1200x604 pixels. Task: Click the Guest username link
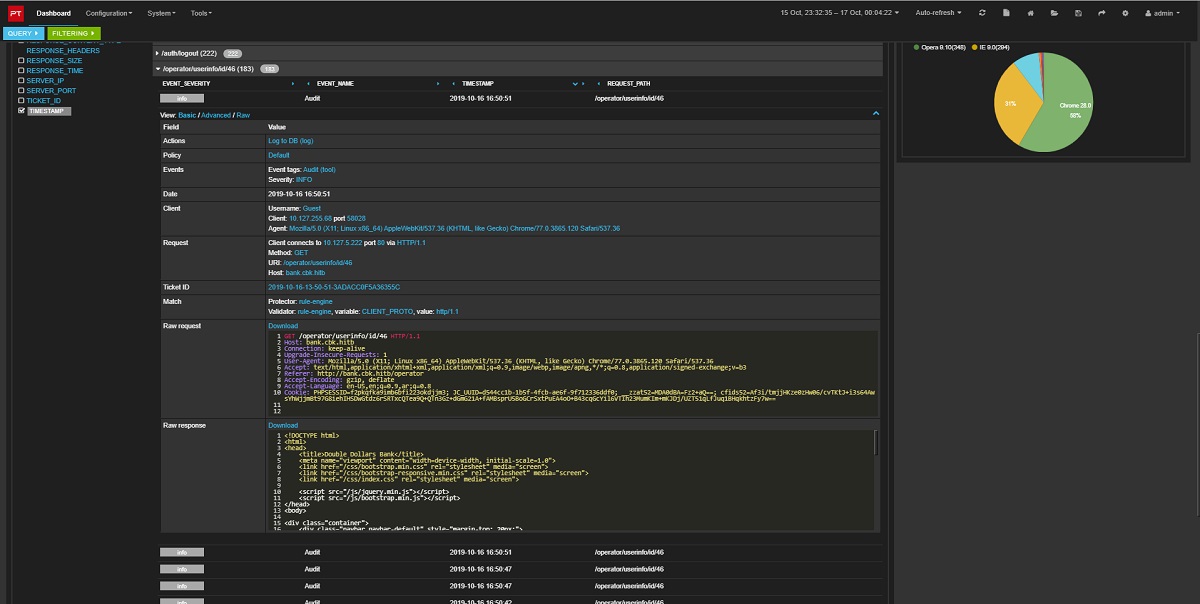[311, 208]
